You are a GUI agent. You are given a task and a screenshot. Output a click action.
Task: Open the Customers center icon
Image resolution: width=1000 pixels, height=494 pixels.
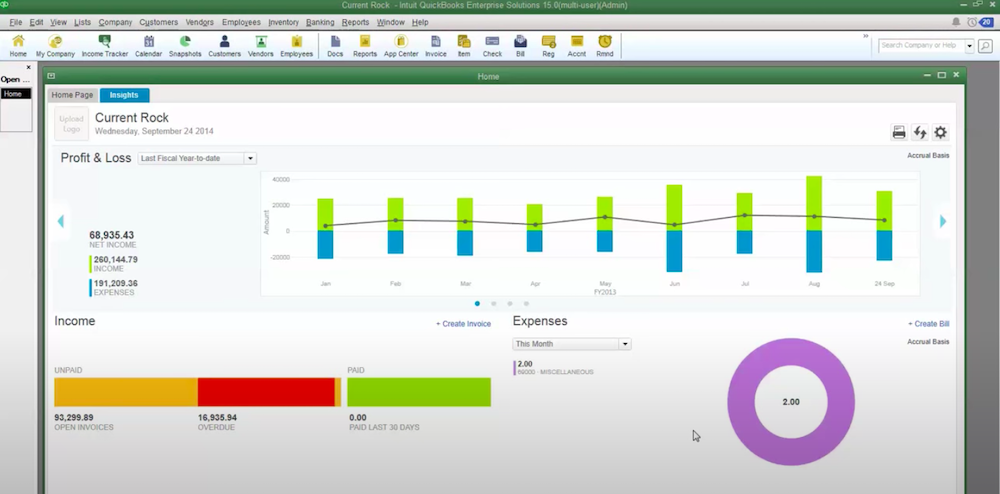tap(224, 46)
